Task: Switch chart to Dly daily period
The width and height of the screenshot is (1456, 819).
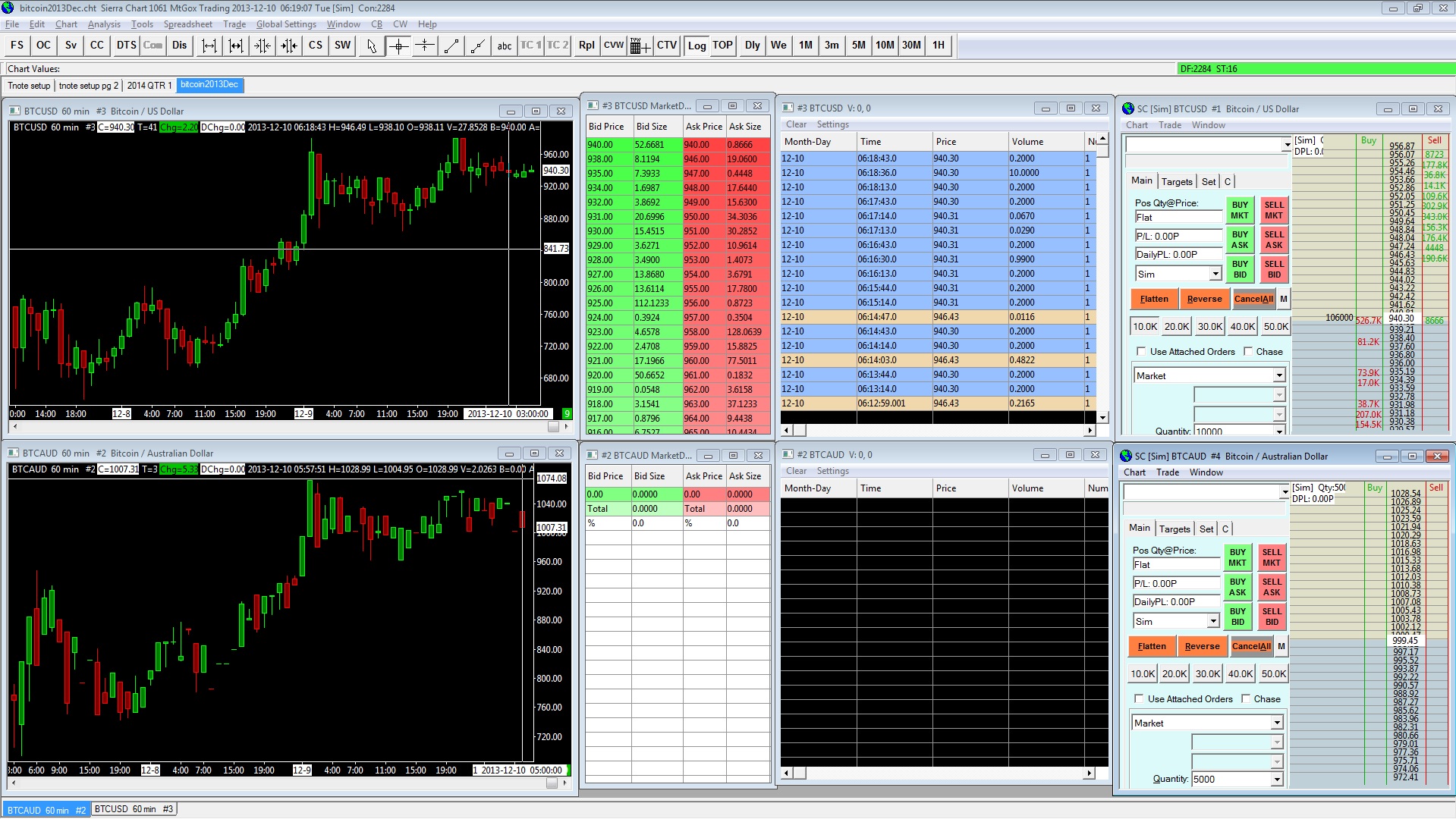Action: (753, 45)
